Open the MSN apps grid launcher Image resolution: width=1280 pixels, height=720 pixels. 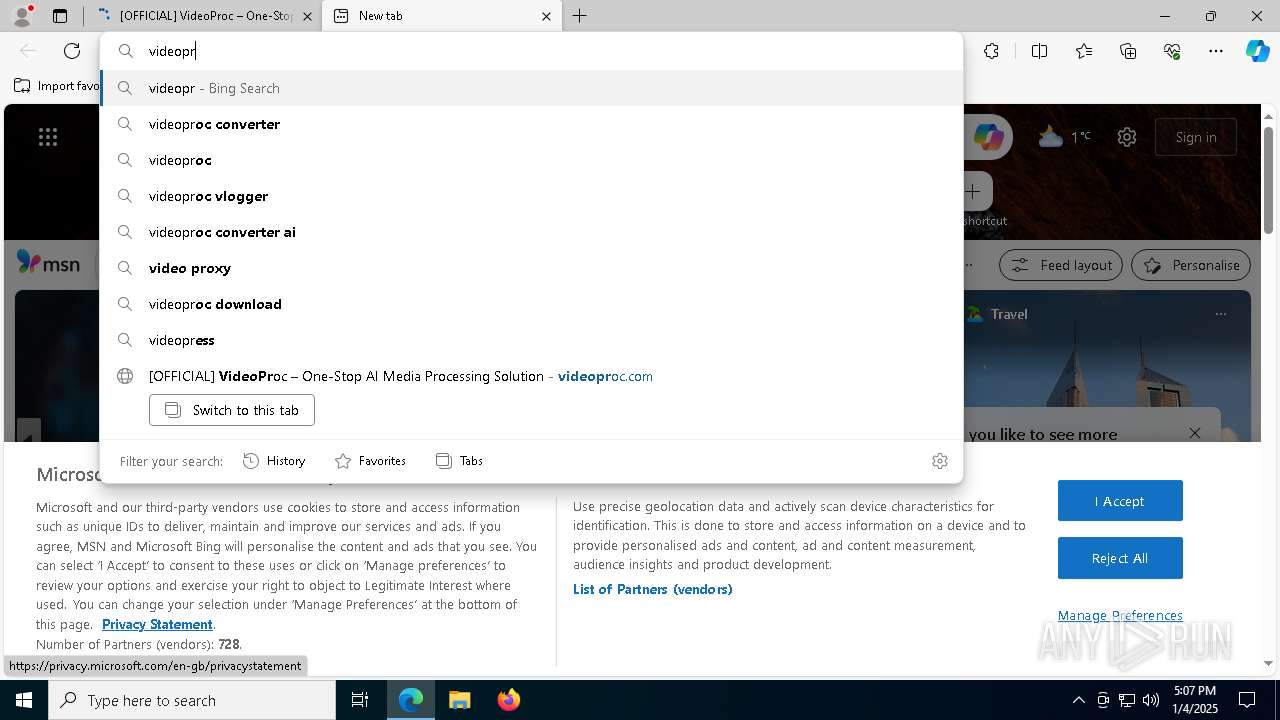[48, 137]
